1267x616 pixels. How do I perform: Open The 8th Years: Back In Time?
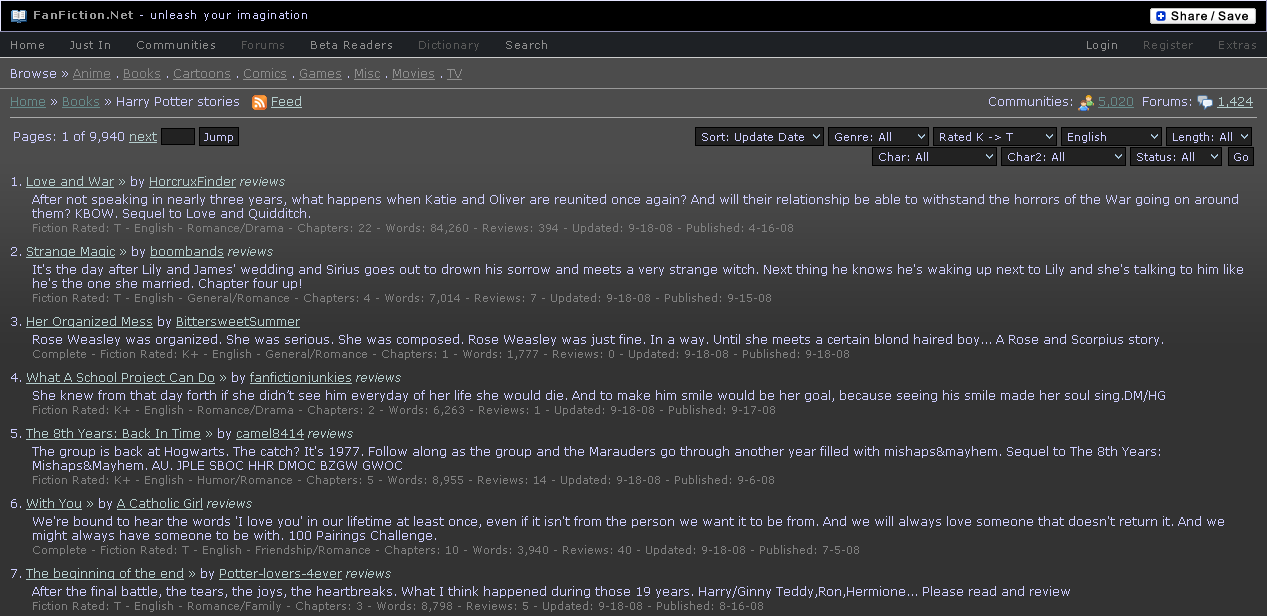pyautogui.click(x=113, y=434)
